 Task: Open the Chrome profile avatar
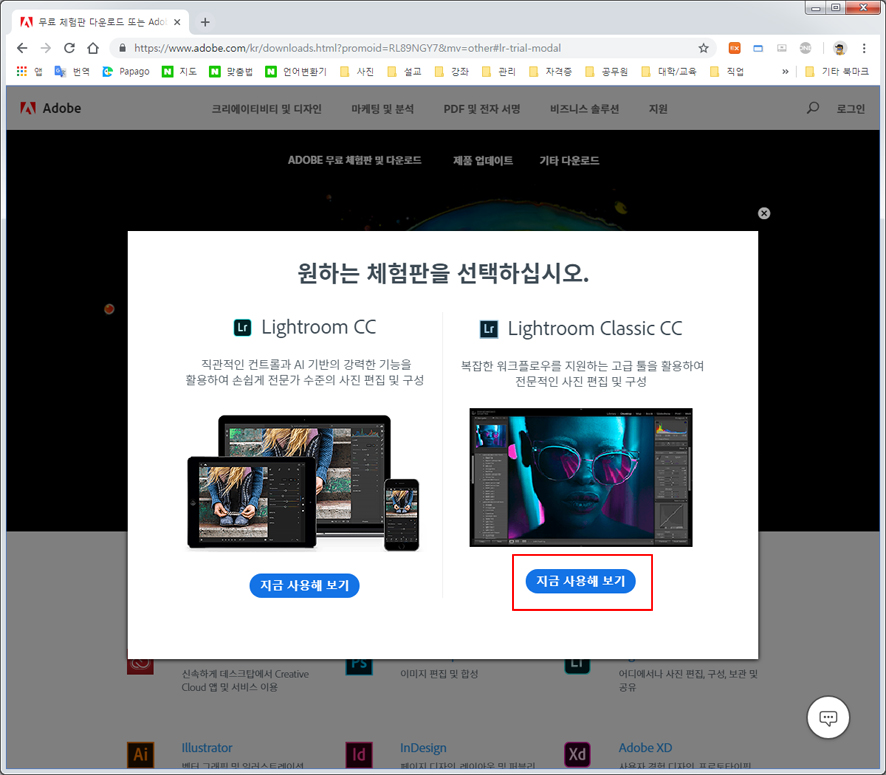[840, 48]
